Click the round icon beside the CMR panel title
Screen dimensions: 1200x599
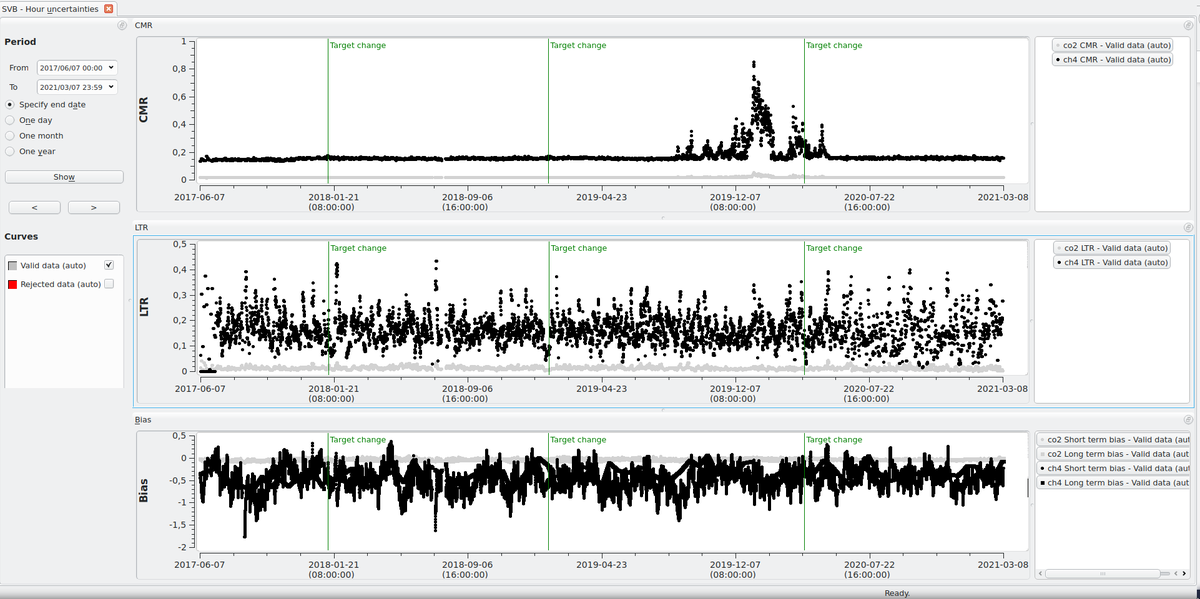[122, 24]
